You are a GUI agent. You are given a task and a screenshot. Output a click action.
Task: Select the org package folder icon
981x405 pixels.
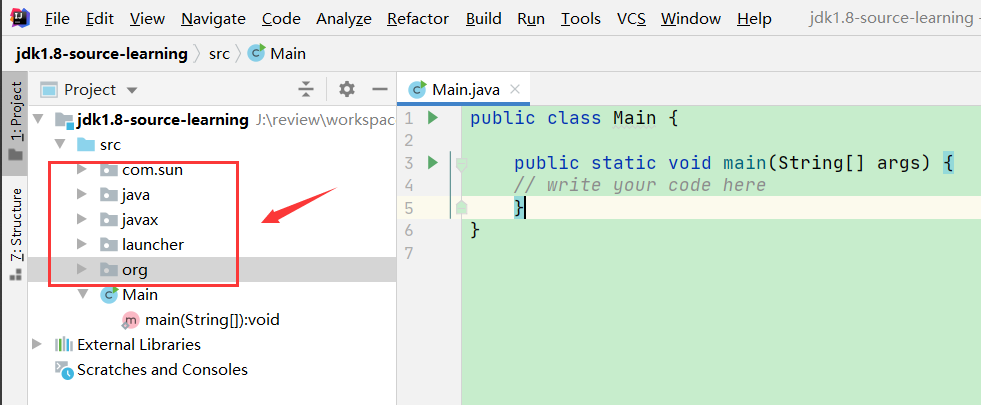[x=109, y=270]
